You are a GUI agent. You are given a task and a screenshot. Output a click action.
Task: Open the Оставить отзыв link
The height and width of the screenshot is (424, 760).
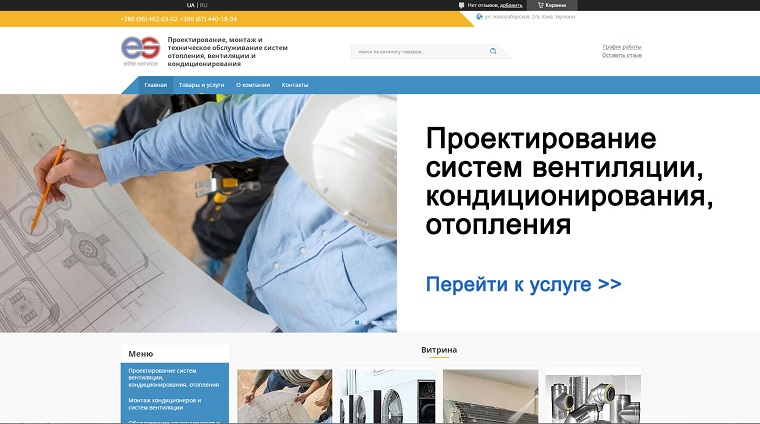tap(622, 55)
